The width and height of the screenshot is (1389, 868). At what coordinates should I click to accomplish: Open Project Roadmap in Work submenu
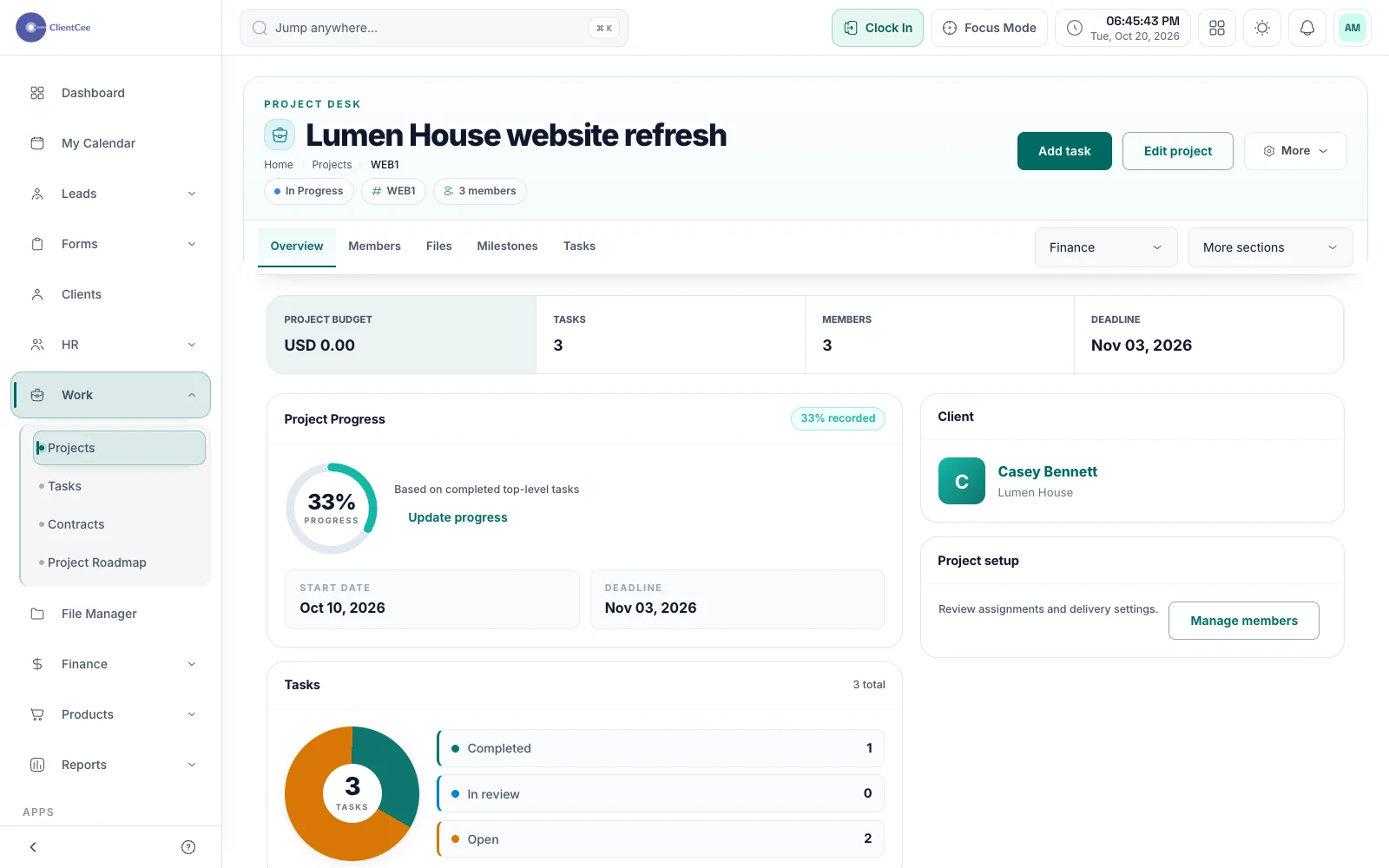[x=120, y=562]
